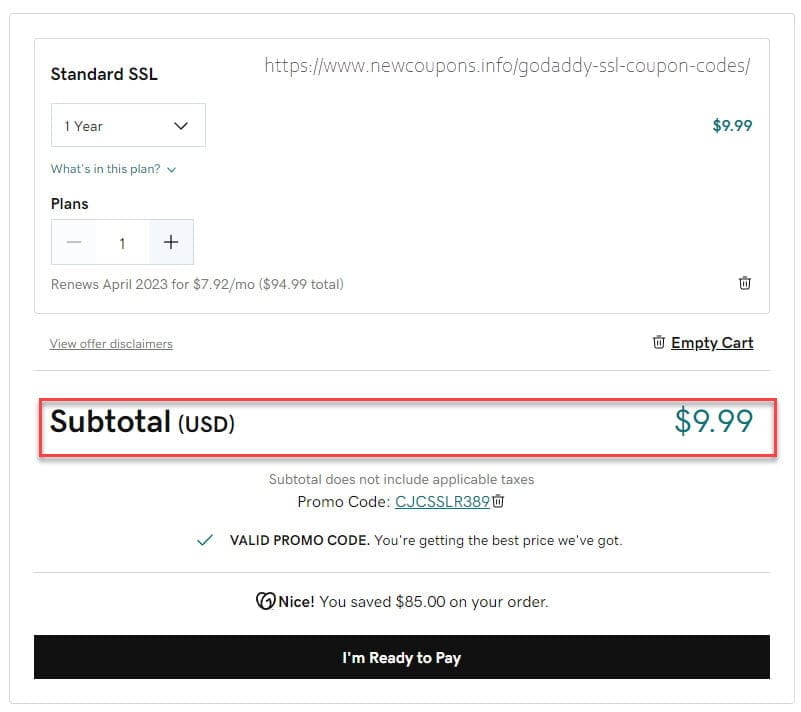This screenshot has height=712, width=801.
Task: Delete the Standard SSL item using trash icon
Action: [x=744, y=283]
